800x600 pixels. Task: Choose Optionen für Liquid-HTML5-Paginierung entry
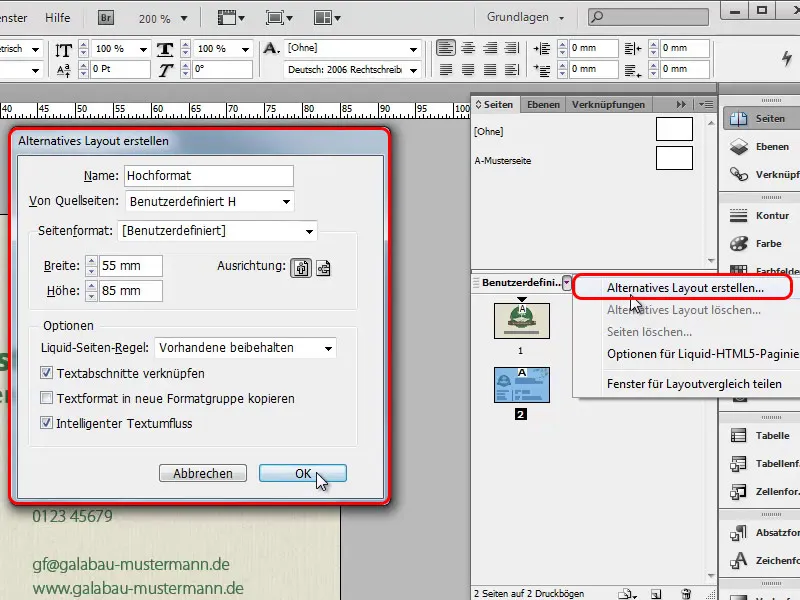703,354
